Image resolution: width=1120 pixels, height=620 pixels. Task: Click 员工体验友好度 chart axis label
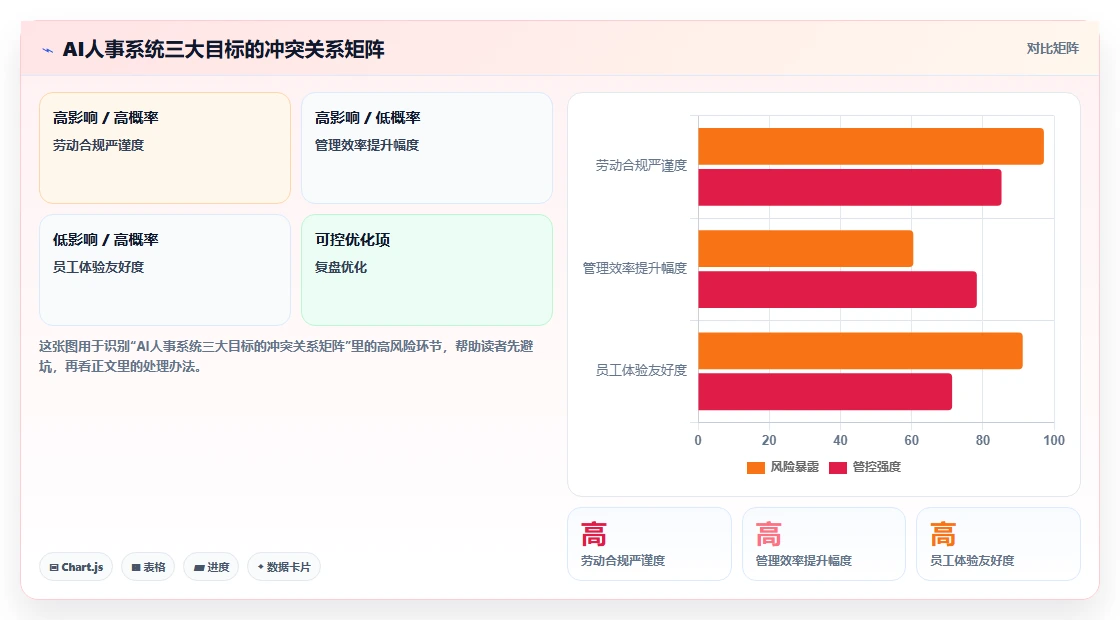[641, 370]
